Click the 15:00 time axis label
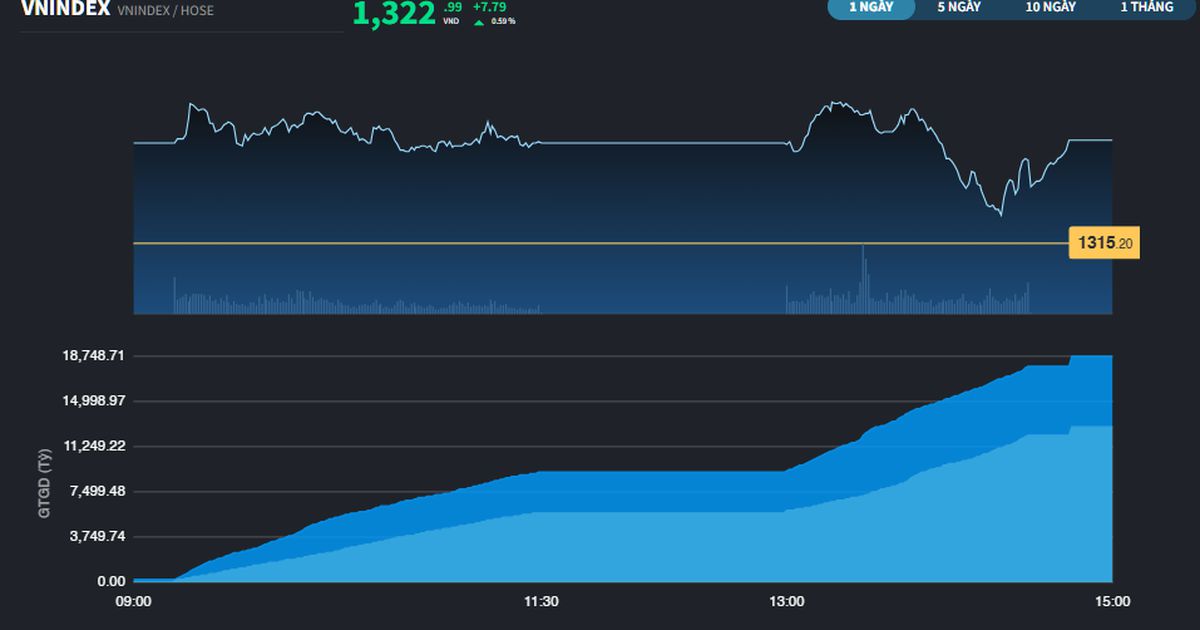Viewport: 1200px width, 630px height. (x=1112, y=601)
